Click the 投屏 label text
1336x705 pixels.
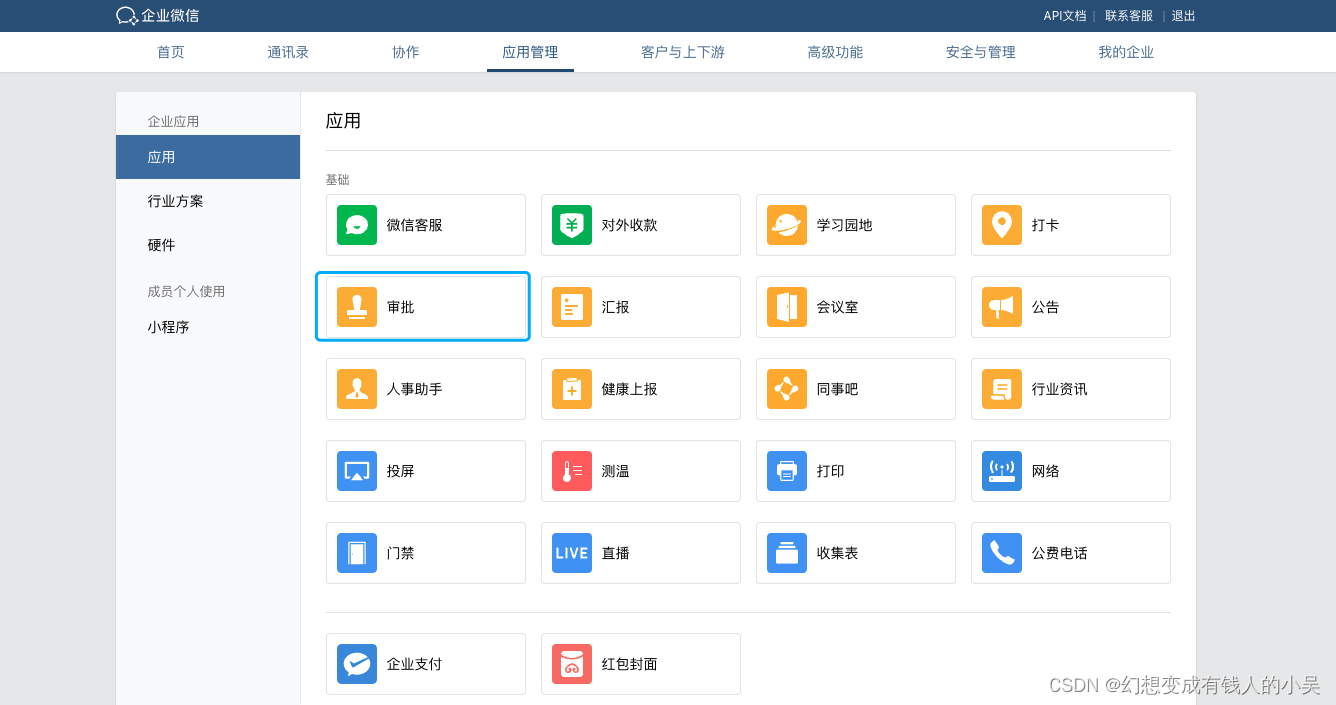coord(401,471)
